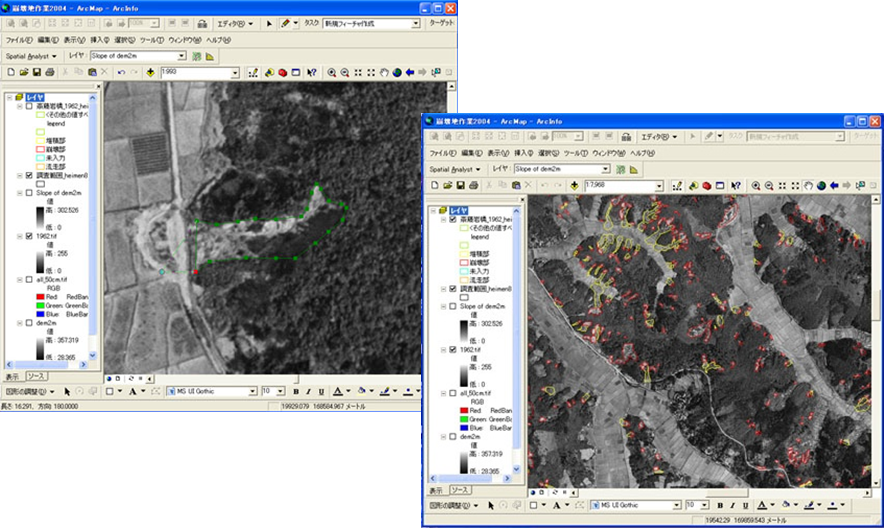Select Zoom Out tool in left window
The height and width of the screenshot is (528, 884).
coord(344,72)
